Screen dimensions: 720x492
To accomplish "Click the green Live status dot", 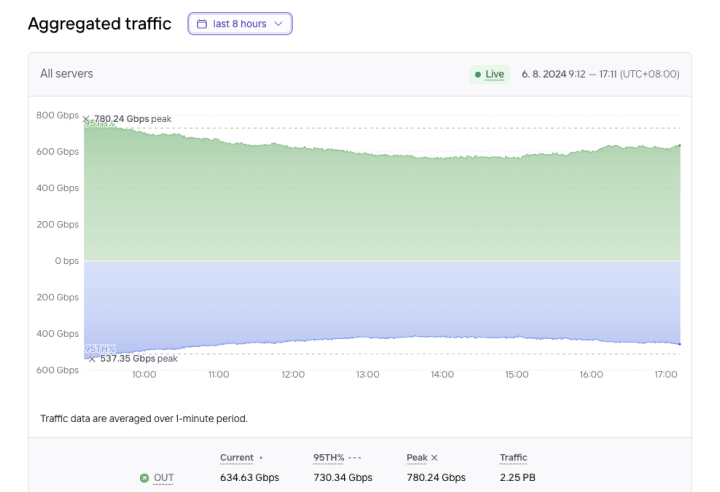I will point(478,75).
